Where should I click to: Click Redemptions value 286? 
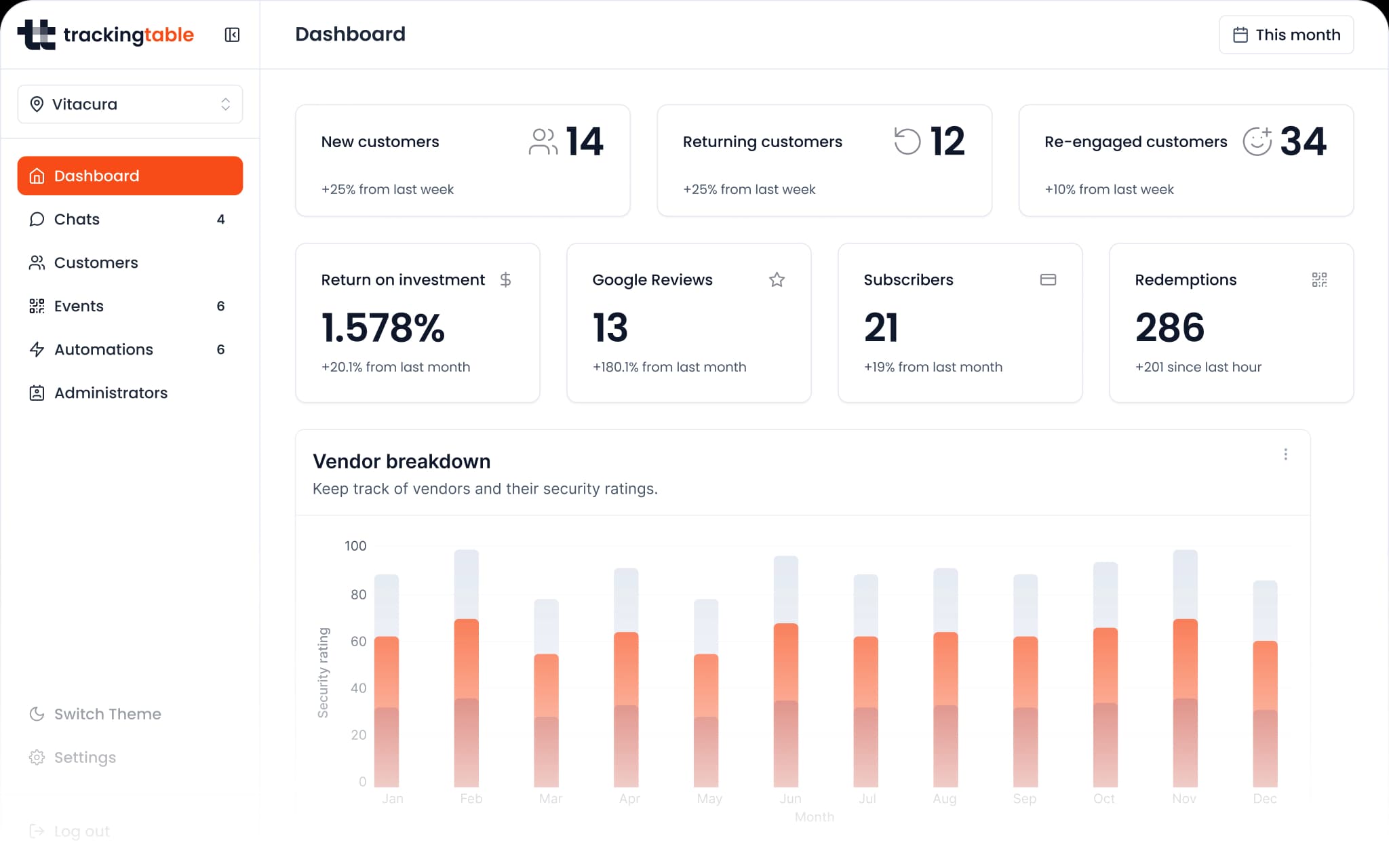coord(1170,328)
